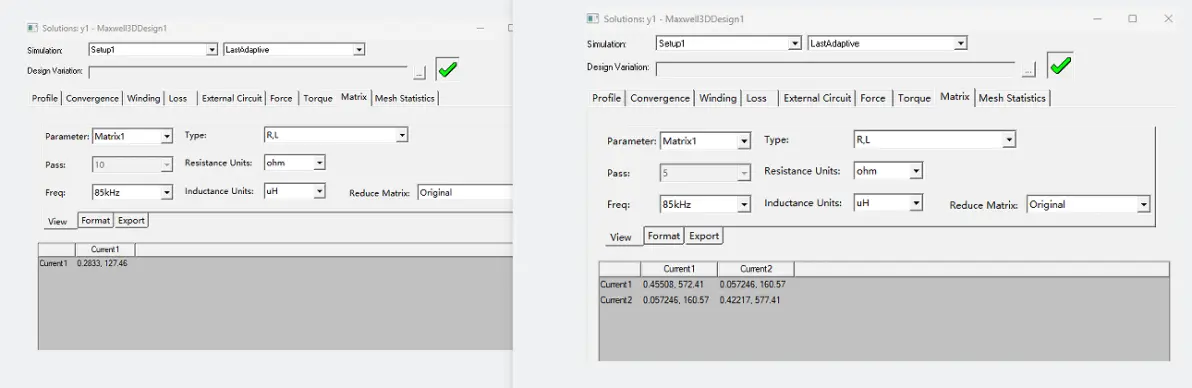
Task: Open the Simulation Setup1 dropdown in left window
Action: 212,49
